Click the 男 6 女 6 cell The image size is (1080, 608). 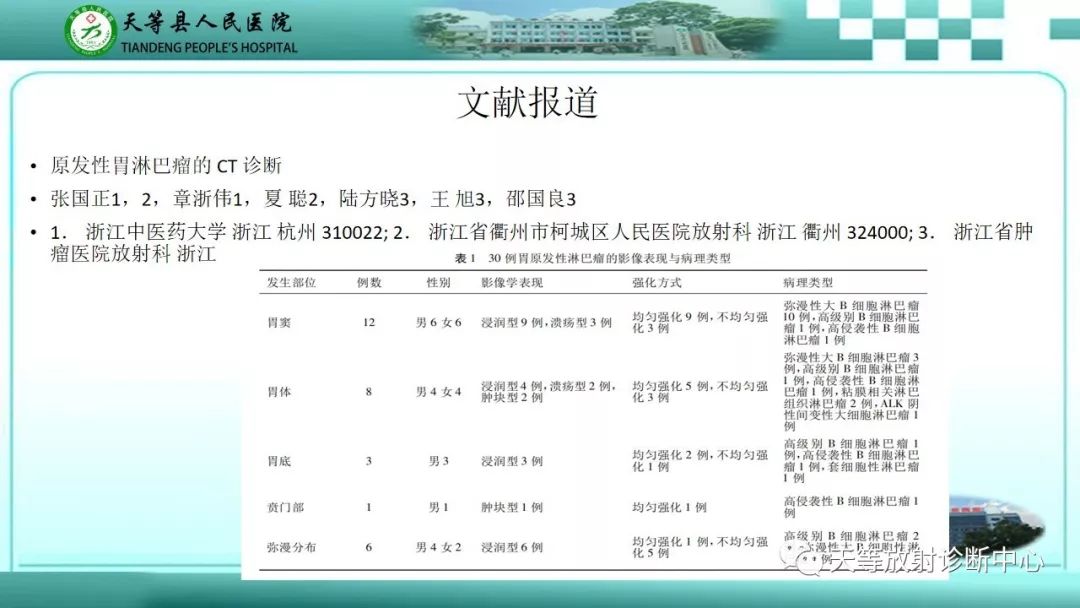click(x=438, y=322)
